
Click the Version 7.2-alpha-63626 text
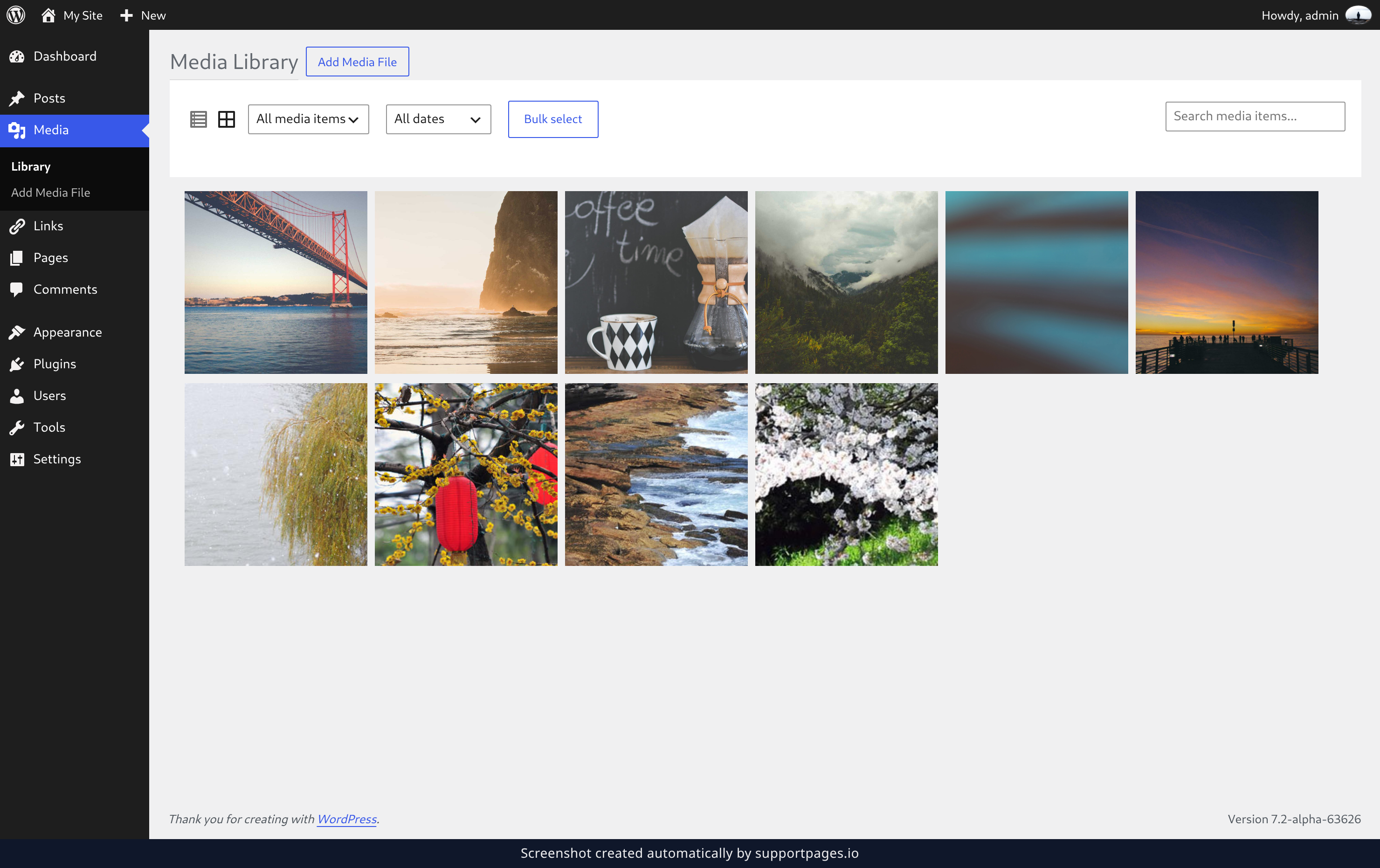coord(1294,819)
